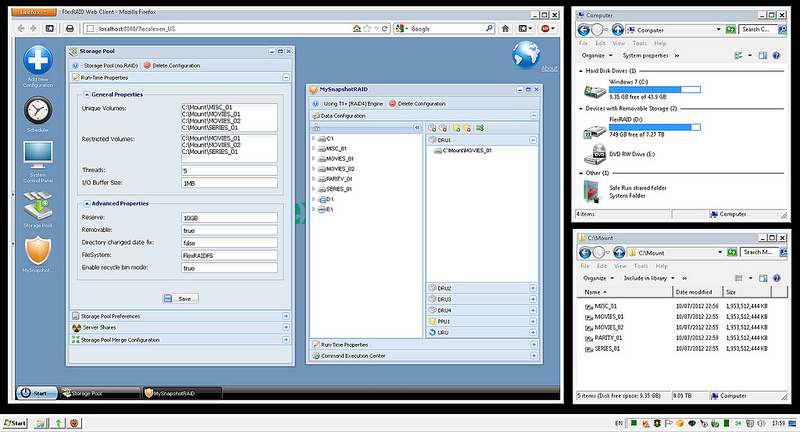Expand the PPU1 panel
800x432 pixels.
click(x=533, y=321)
